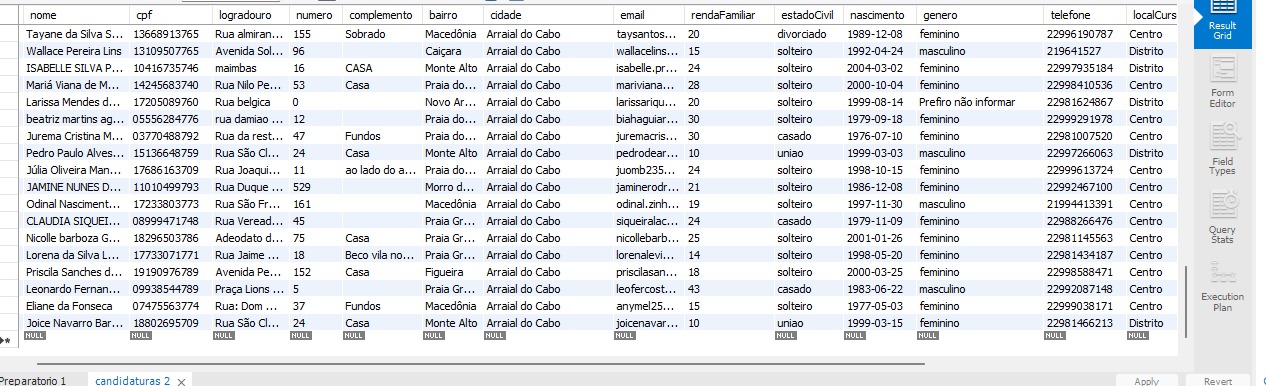Select the candidaturas 2 tab
This screenshot has height=386, width=1266.
click(132, 380)
